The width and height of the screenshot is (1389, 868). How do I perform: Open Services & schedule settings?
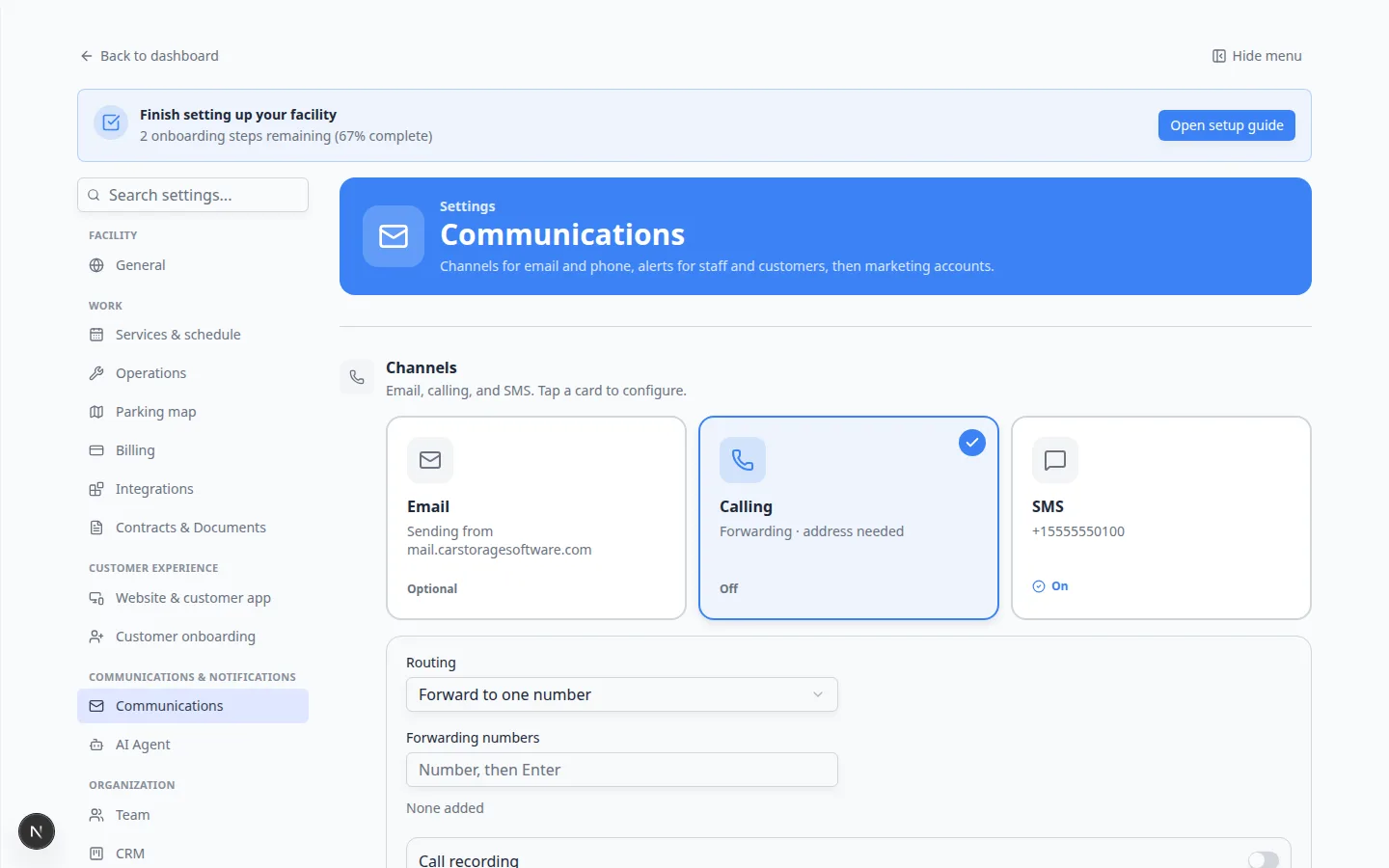[x=193, y=335]
